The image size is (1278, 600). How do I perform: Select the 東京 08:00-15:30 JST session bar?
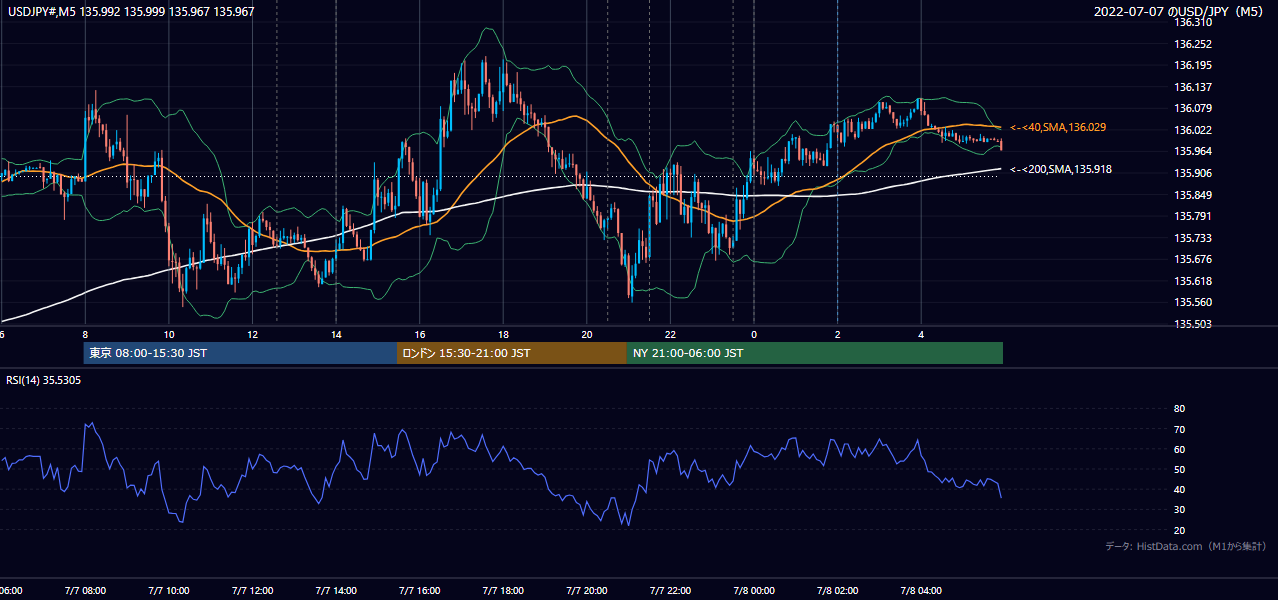[241, 353]
